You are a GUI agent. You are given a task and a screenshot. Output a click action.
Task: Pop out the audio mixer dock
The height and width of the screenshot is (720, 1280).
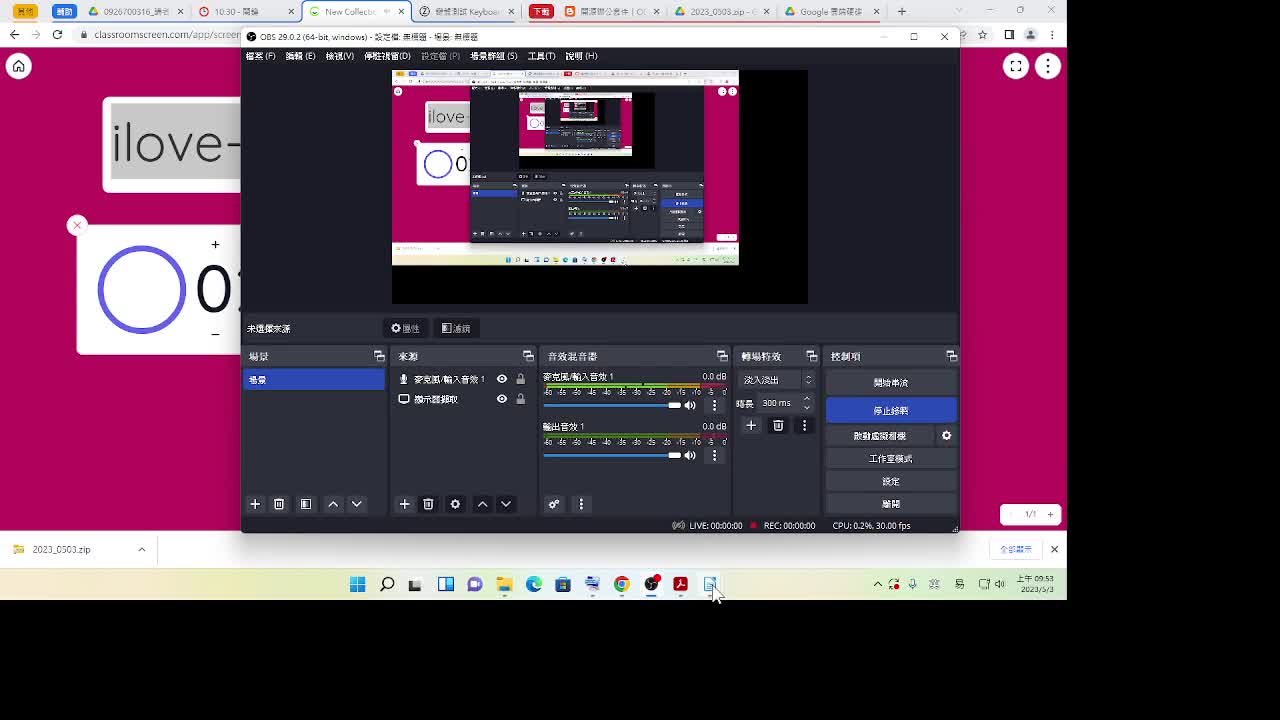[x=722, y=356]
